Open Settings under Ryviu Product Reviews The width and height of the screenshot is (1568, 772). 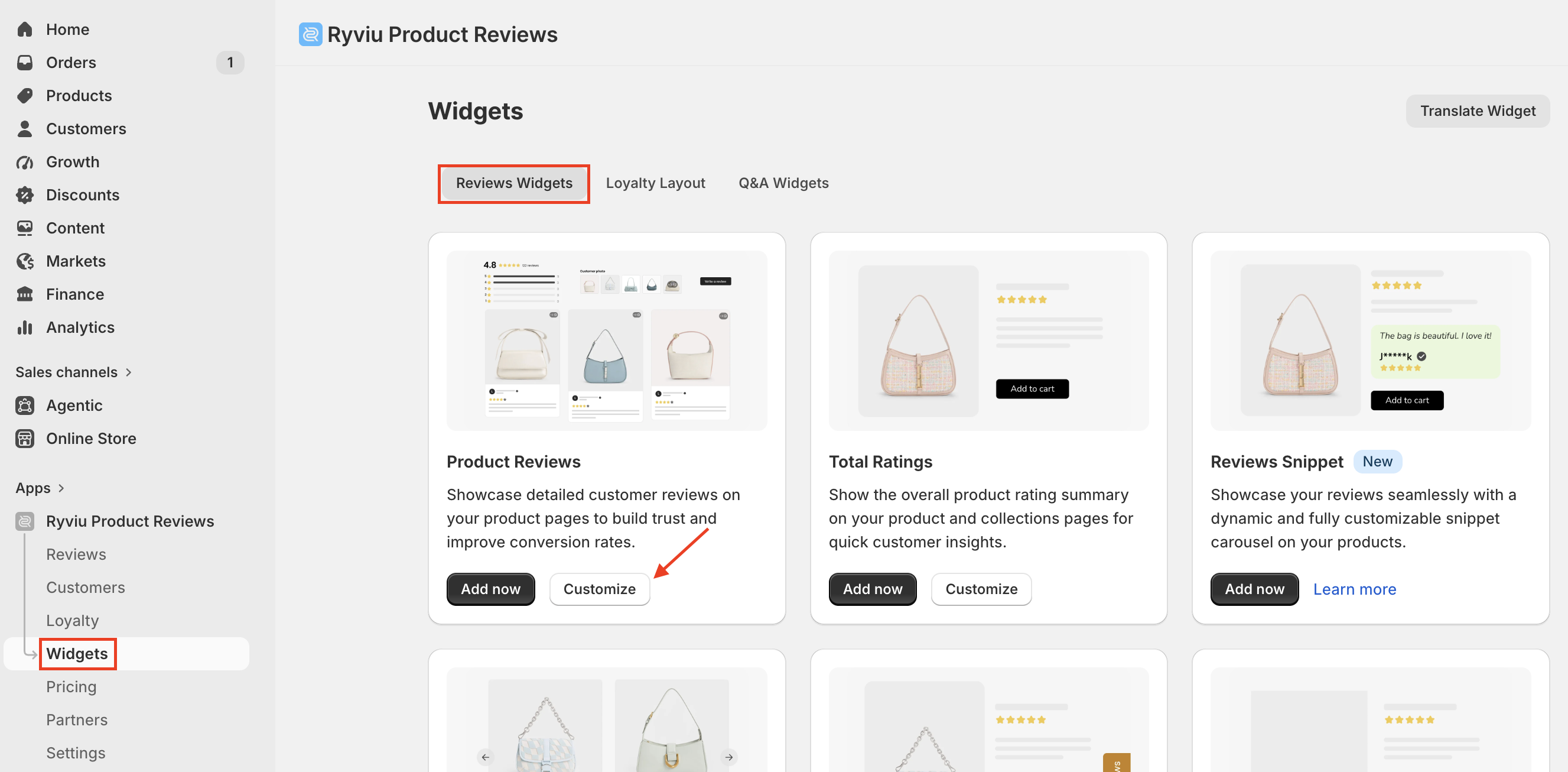tap(76, 752)
